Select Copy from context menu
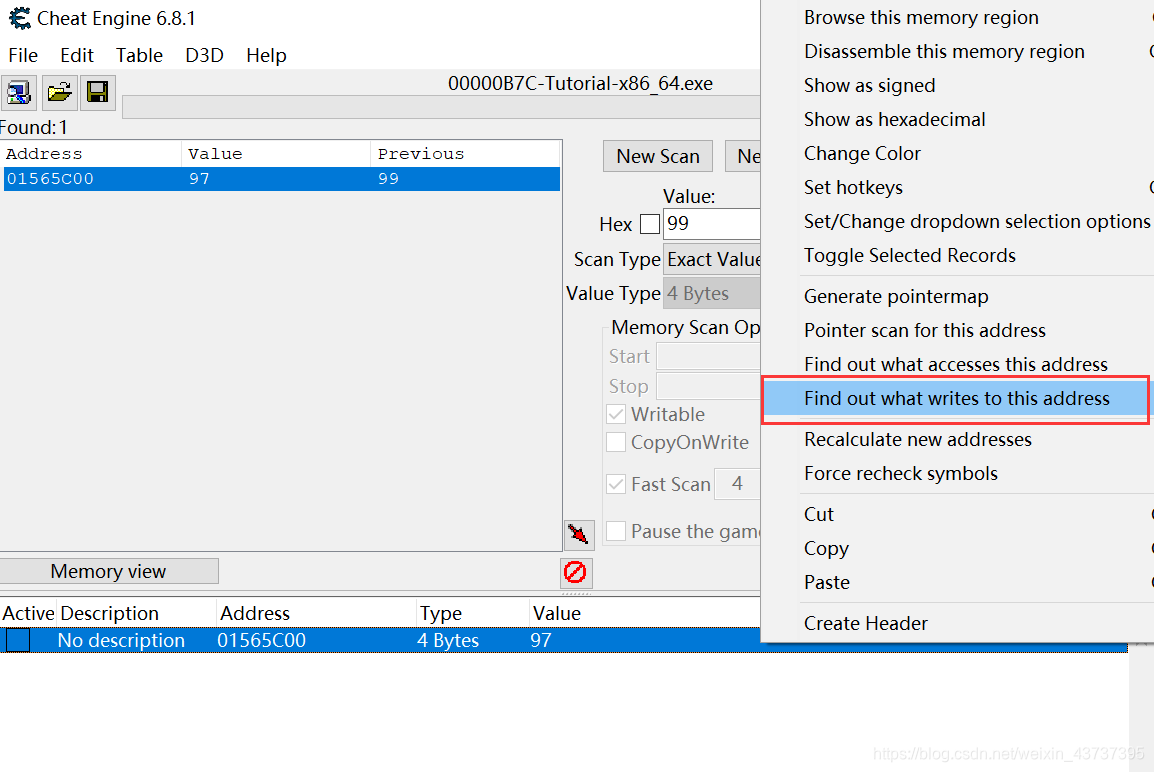1154x772 pixels. pyautogui.click(x=826, y=548)
